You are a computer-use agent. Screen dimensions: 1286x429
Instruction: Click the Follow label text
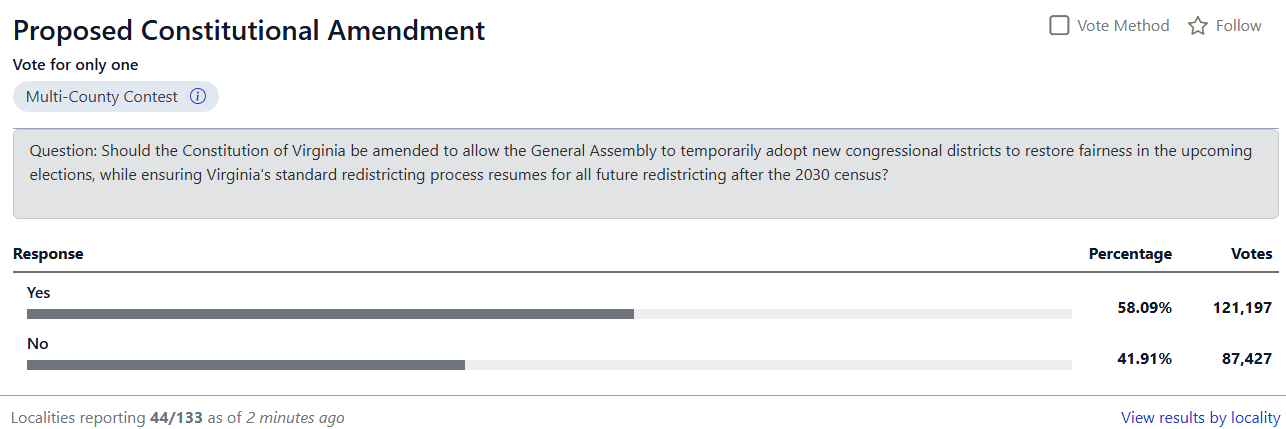pos(1238,26)
